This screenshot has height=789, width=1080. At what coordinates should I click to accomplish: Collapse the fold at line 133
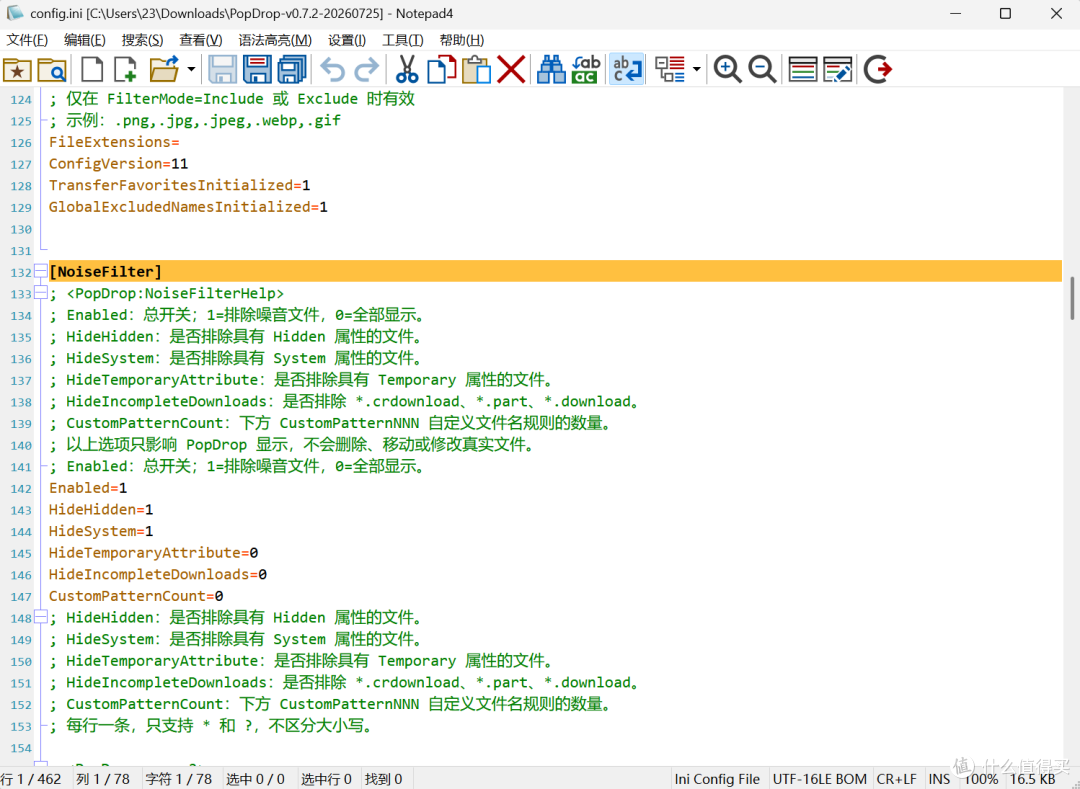[41, 293]
